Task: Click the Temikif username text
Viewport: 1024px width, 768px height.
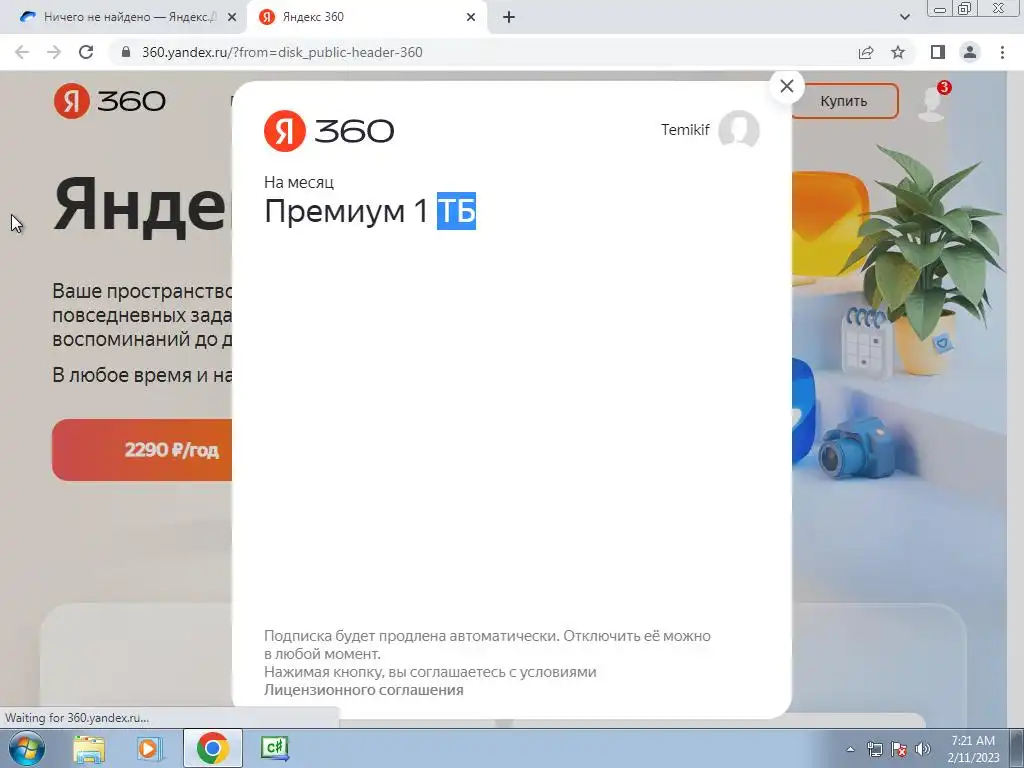Action: click(685, 130)
